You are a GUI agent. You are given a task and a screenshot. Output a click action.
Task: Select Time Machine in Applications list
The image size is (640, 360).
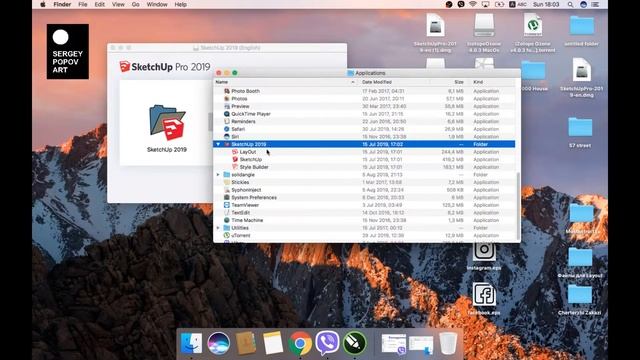pos(364,220)
